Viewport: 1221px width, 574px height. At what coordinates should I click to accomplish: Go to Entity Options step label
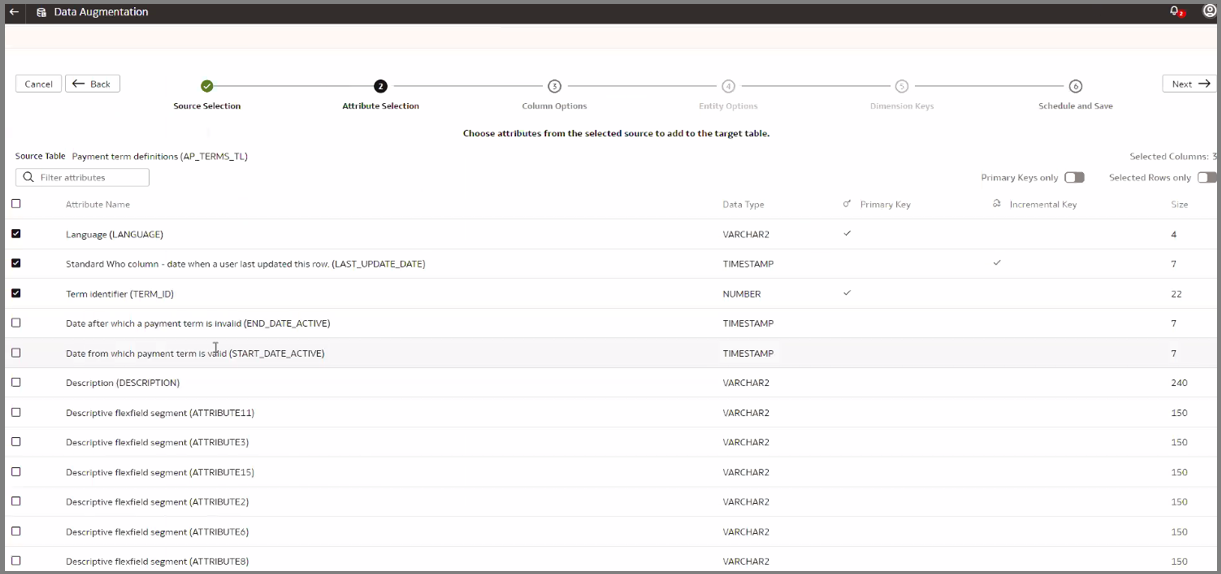point(728,106)
